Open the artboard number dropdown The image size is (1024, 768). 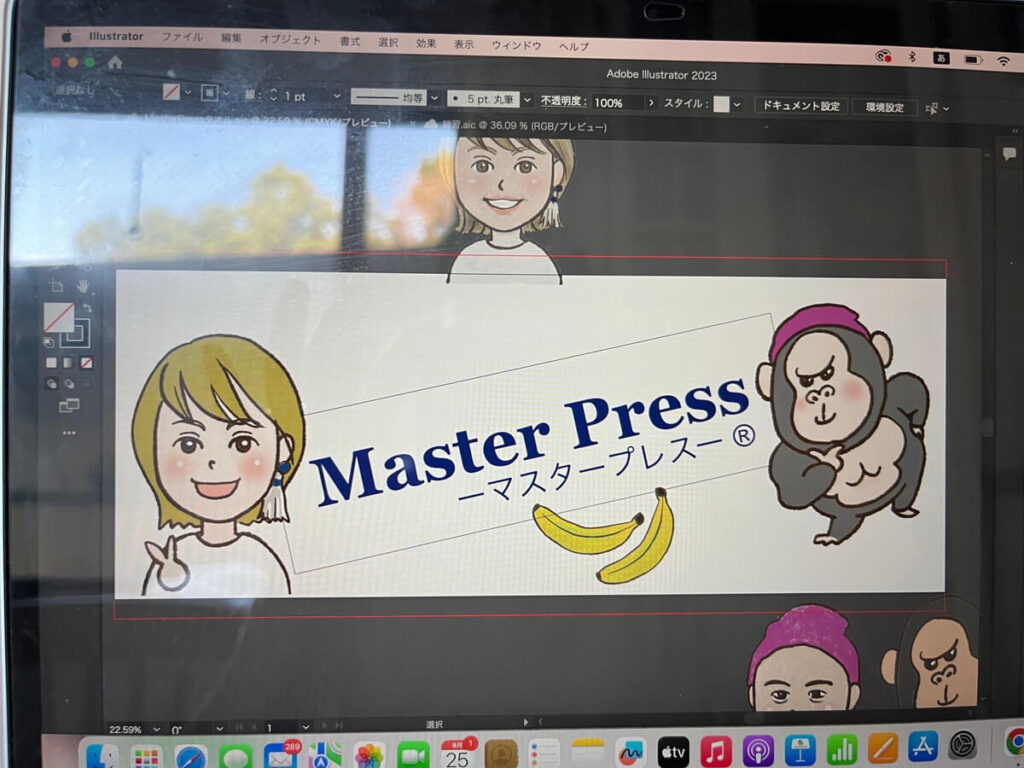click(x=306, y=727)
